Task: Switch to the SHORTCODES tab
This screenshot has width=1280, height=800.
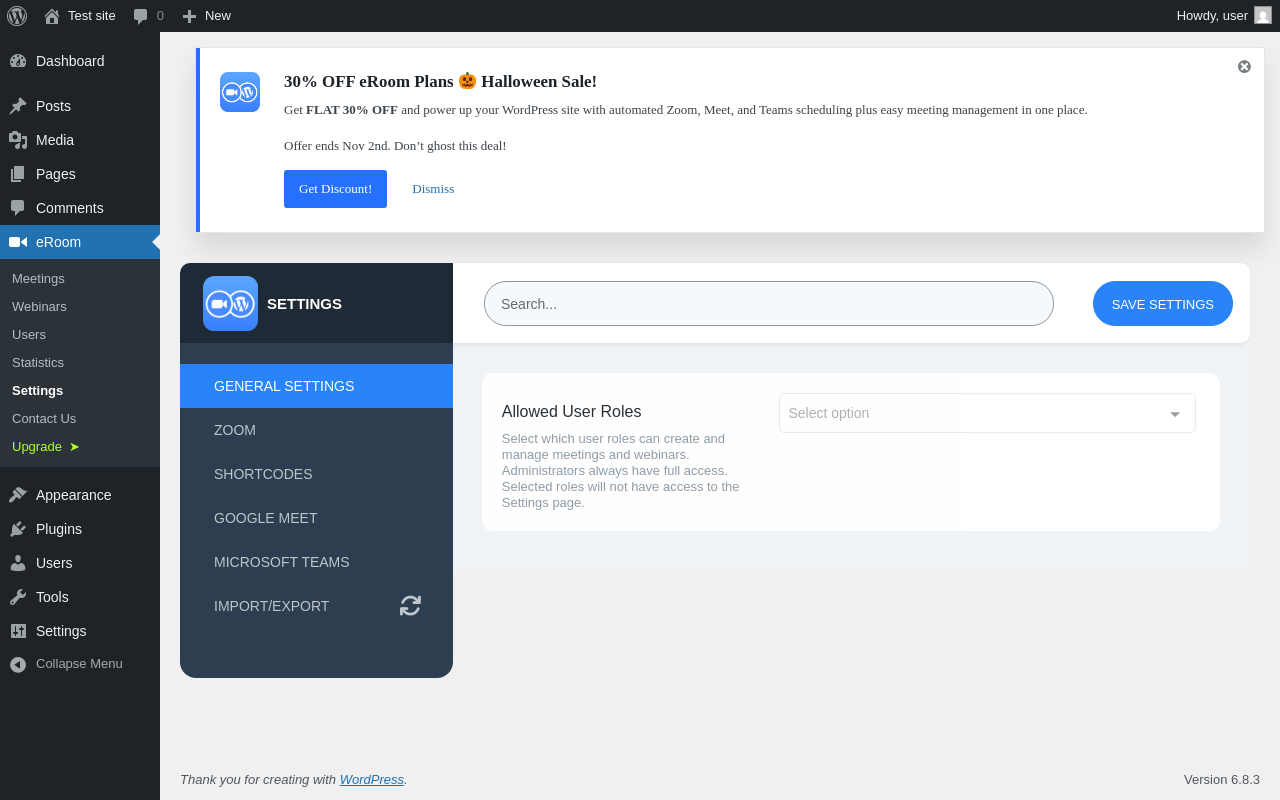Action: (x=316, y=474)
